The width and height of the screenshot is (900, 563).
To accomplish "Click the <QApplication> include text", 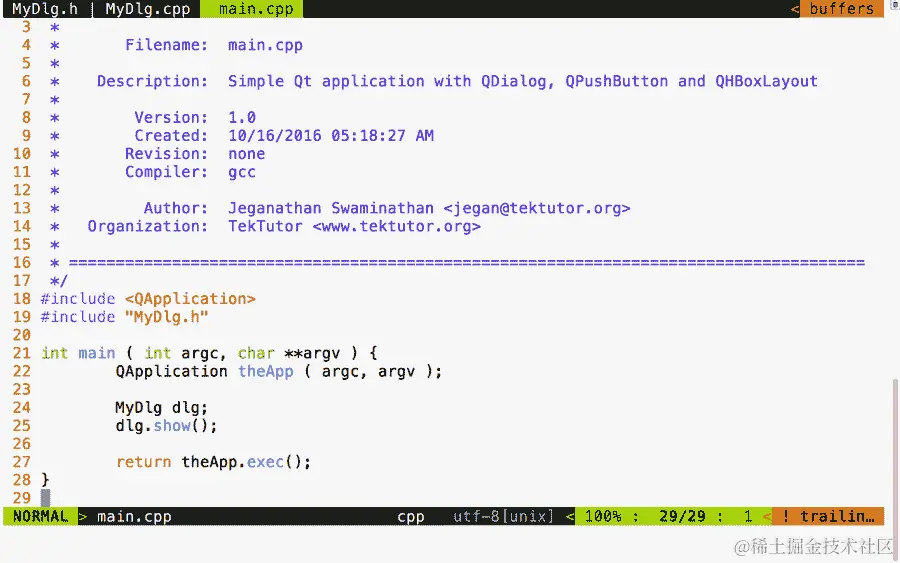I will pos(190,298).
